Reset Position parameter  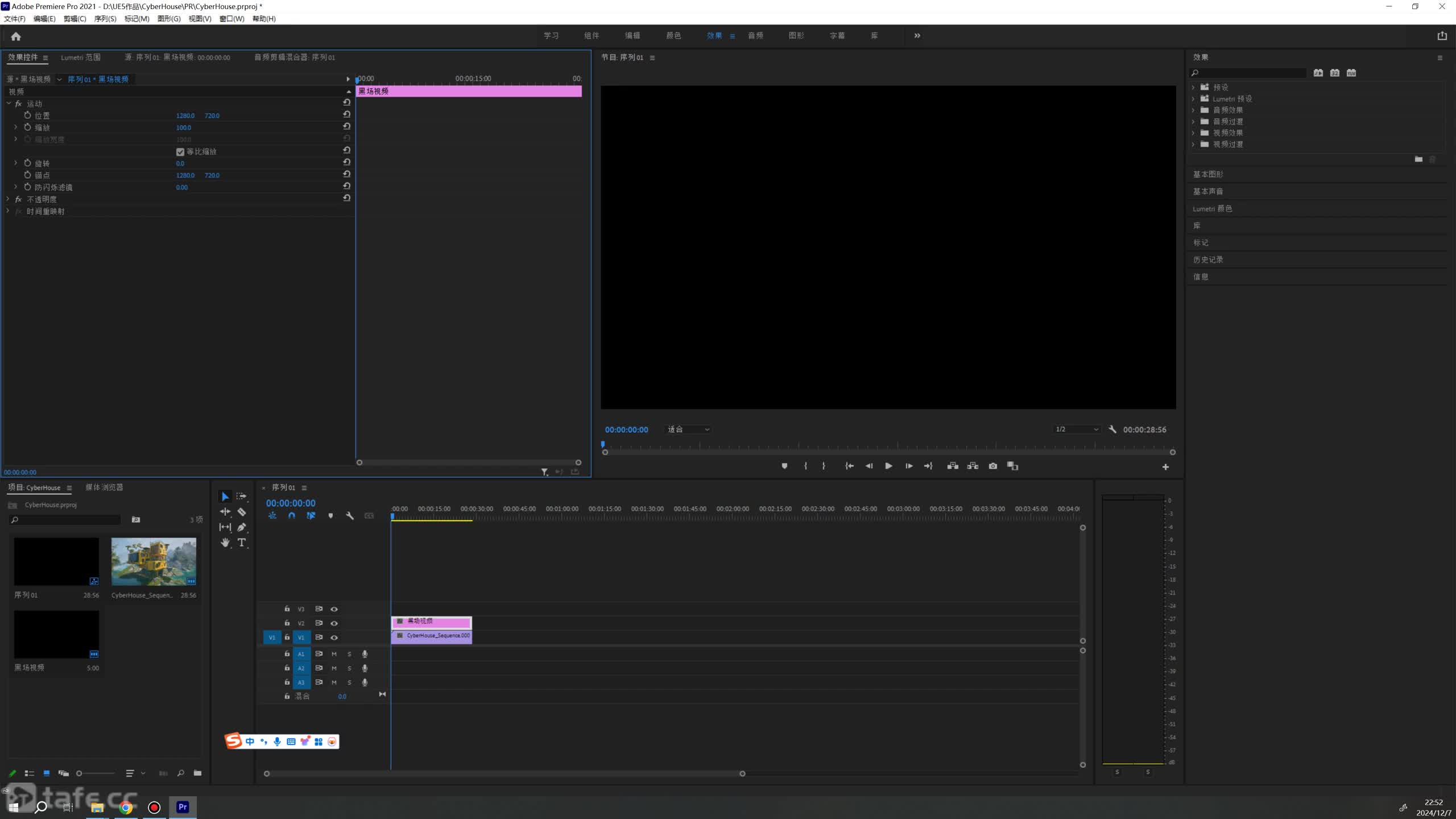pos(346,114)
